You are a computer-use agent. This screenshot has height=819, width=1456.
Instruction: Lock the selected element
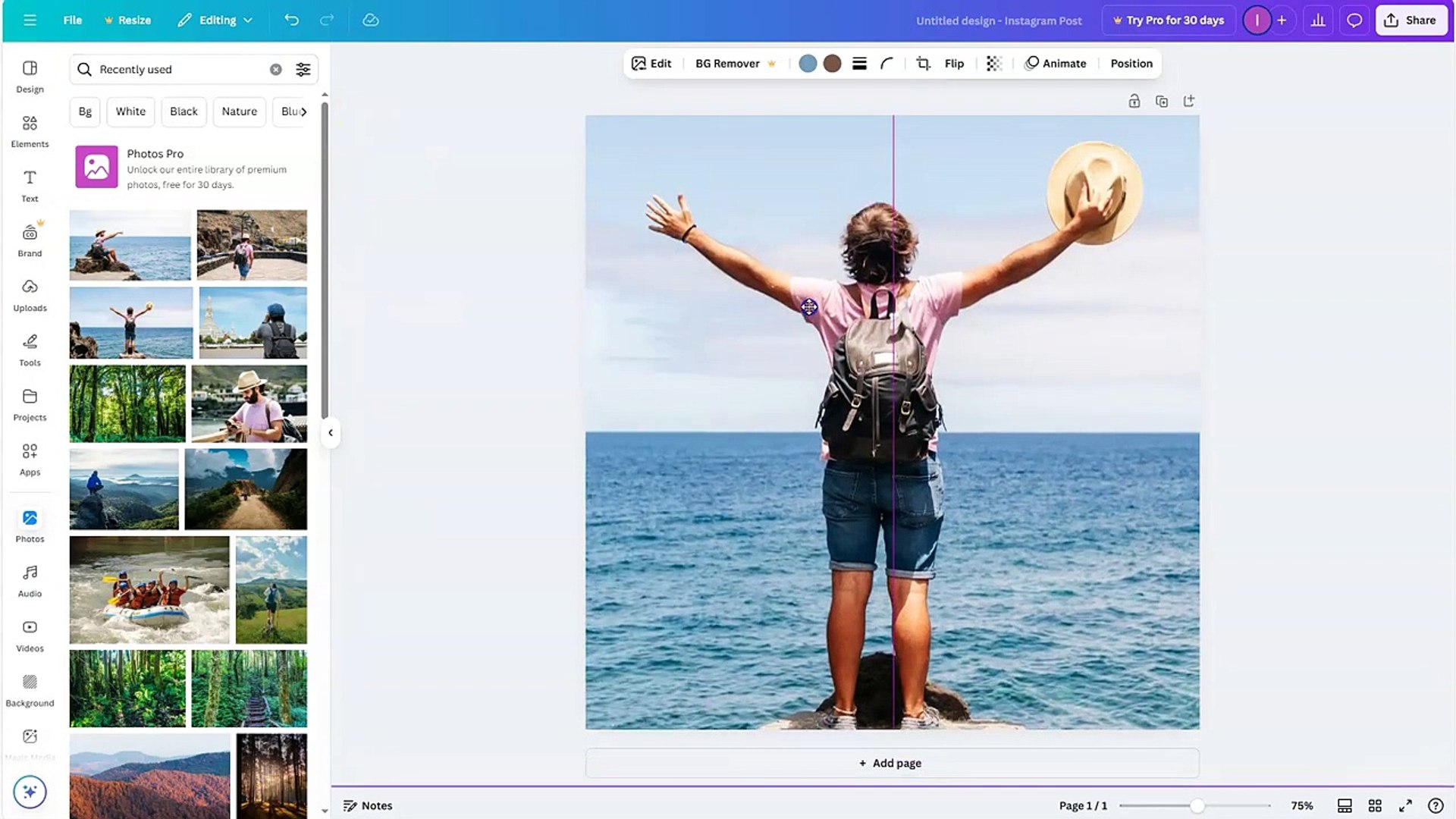click(x=1134, y=100)
